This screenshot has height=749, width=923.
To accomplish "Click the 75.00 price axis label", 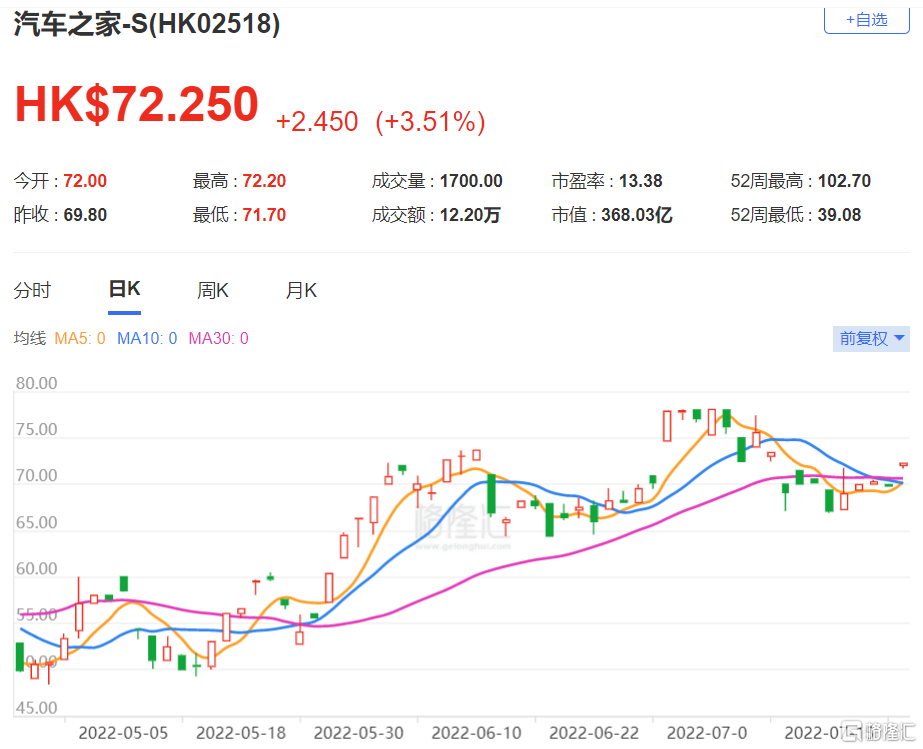I will [36, 429].
